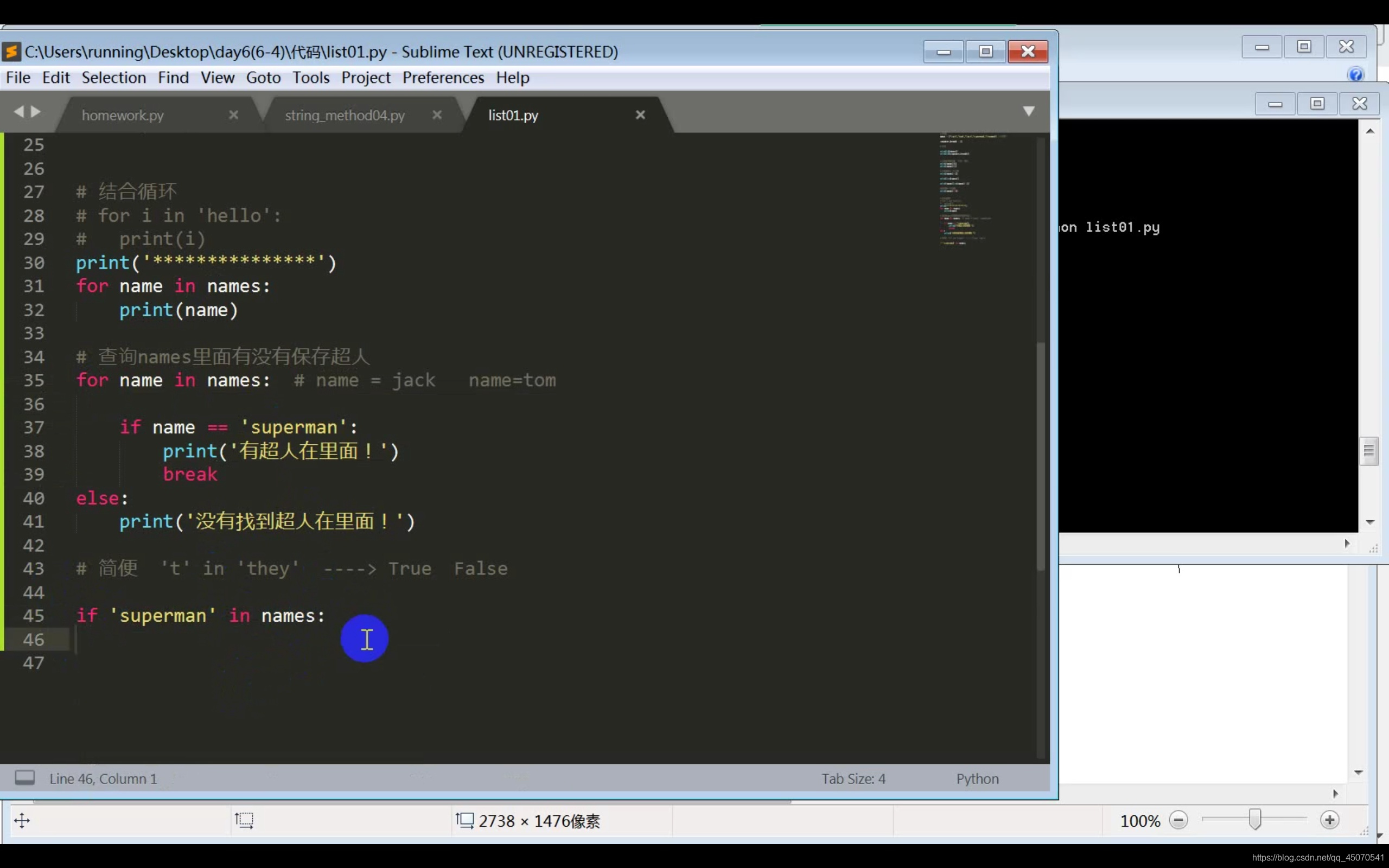Screen dimensions: 1389x868
Task: Click the zoom slider handle
Action: click(1254, 819)
